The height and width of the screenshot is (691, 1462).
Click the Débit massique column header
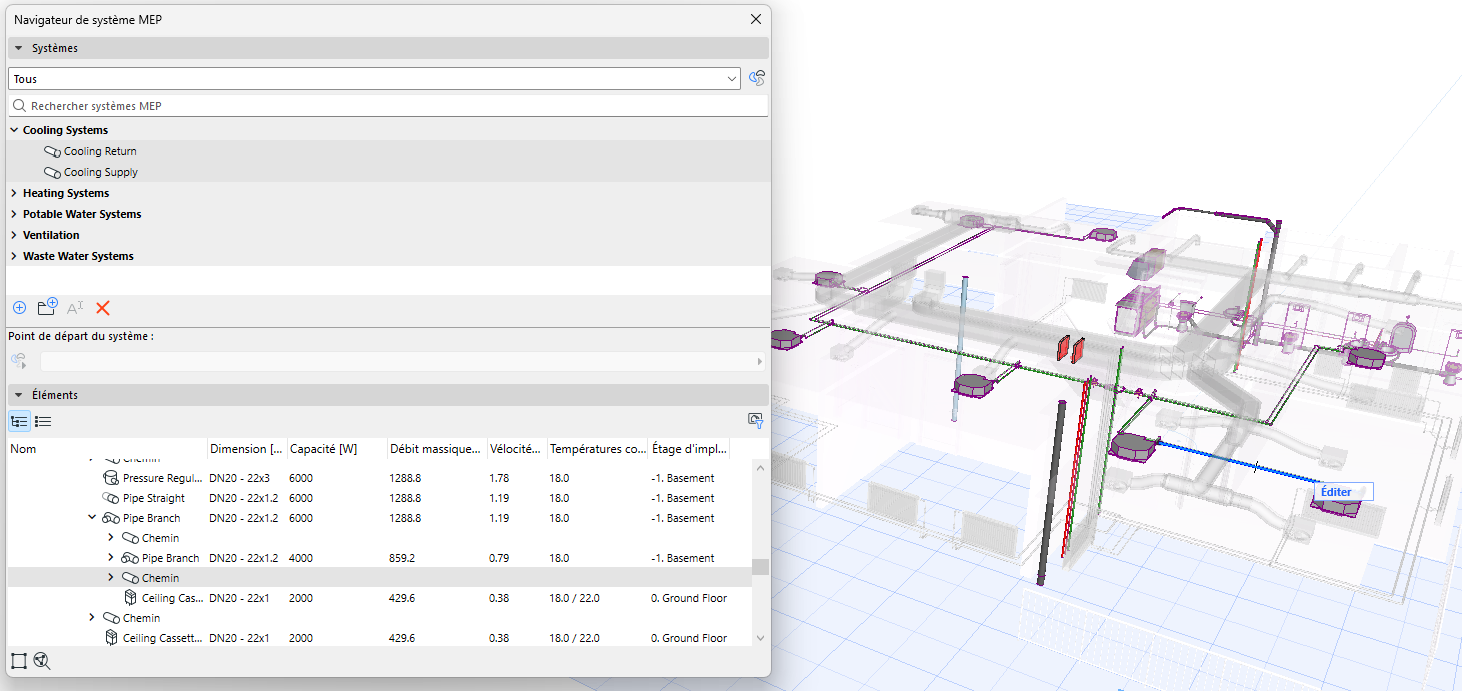tap(437, 449)
